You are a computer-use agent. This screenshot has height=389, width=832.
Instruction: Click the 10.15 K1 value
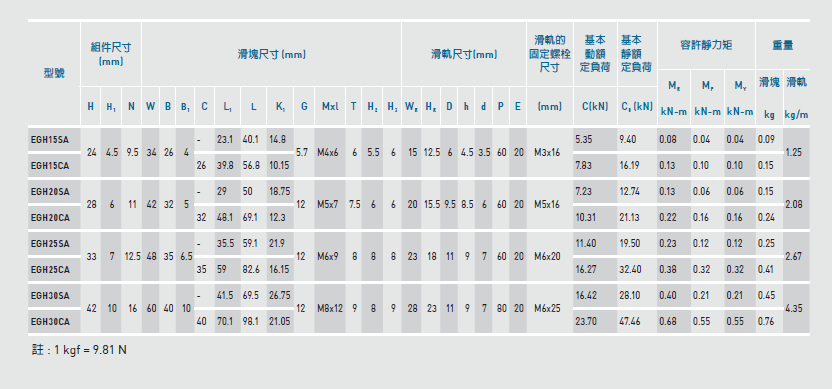279,166
